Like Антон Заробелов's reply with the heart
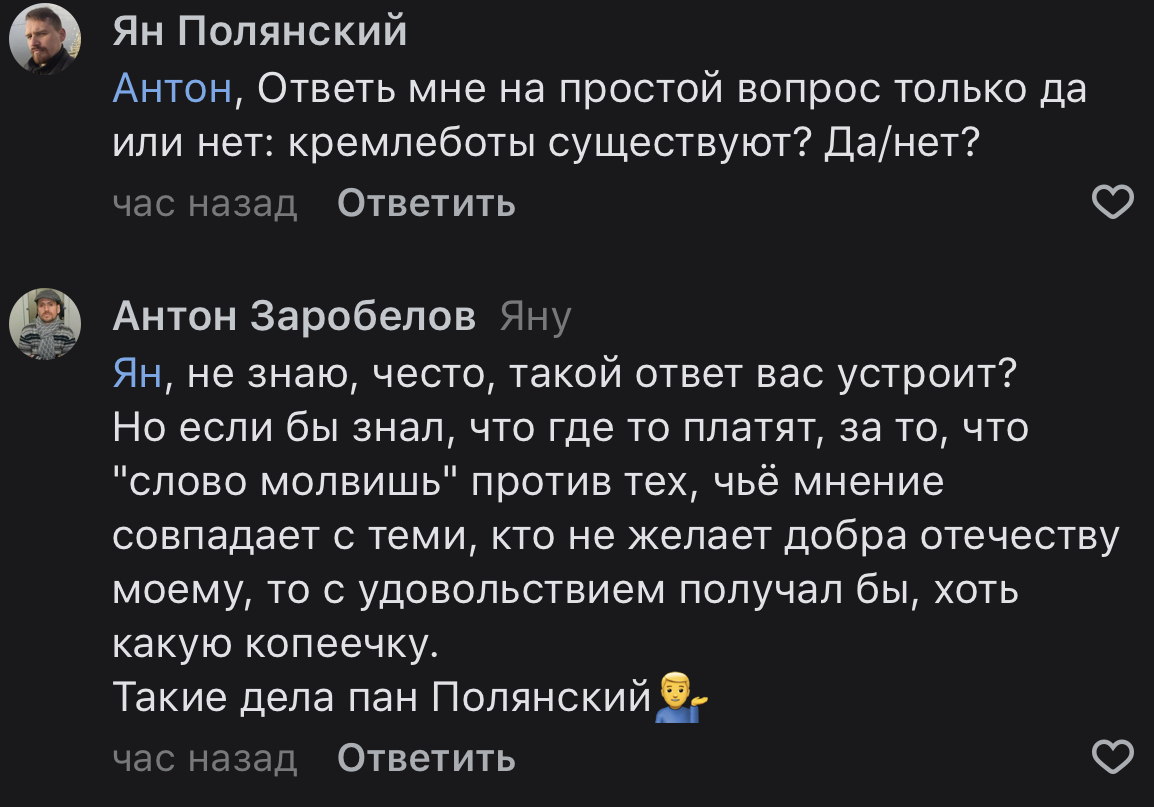The width and height of the screenshot is (1154, 807). [x=1110, y=757]
